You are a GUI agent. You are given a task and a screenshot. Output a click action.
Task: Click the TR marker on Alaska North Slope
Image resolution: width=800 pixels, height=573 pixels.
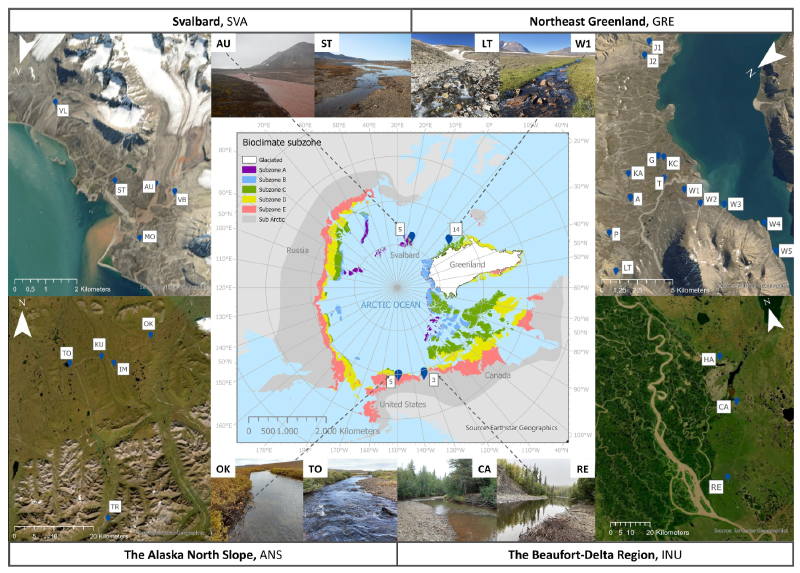click(108, 517)
